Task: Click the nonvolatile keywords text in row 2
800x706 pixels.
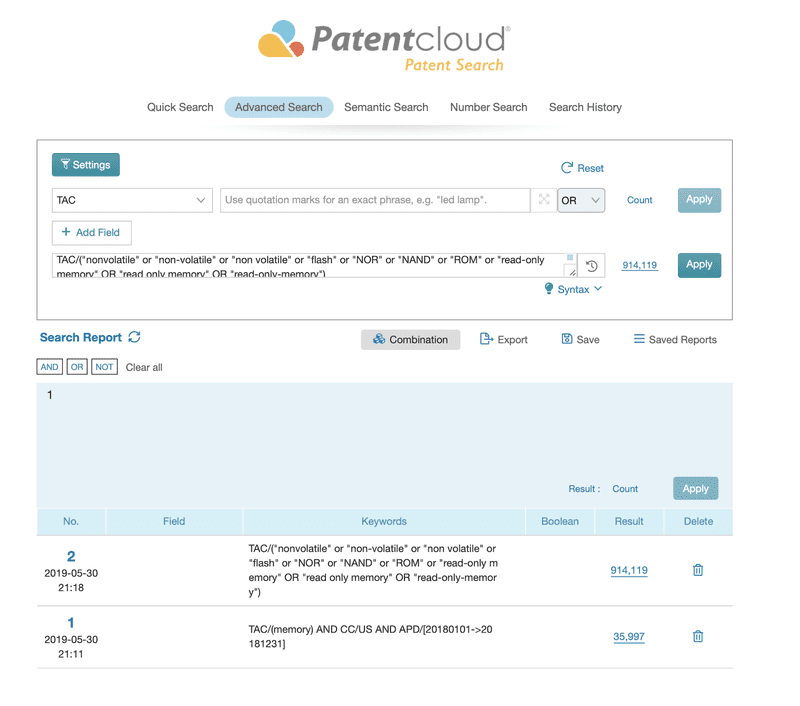Action: coord(373,570)
